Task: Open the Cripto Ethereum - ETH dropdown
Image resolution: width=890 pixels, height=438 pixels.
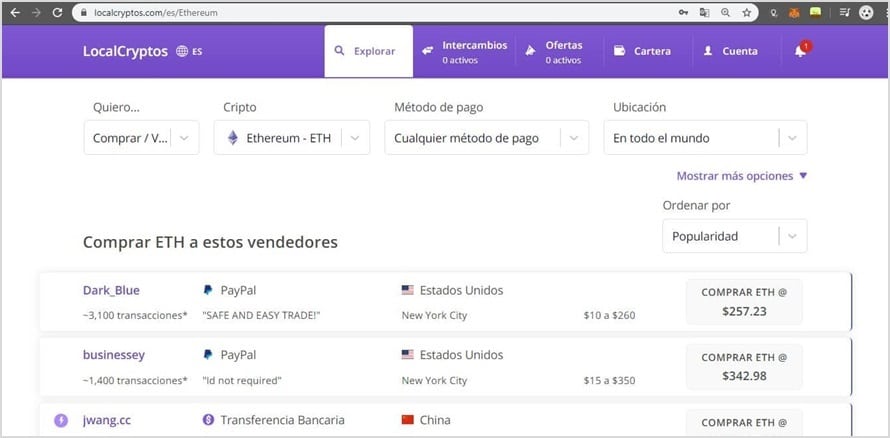Action: (x=292, y=138)
